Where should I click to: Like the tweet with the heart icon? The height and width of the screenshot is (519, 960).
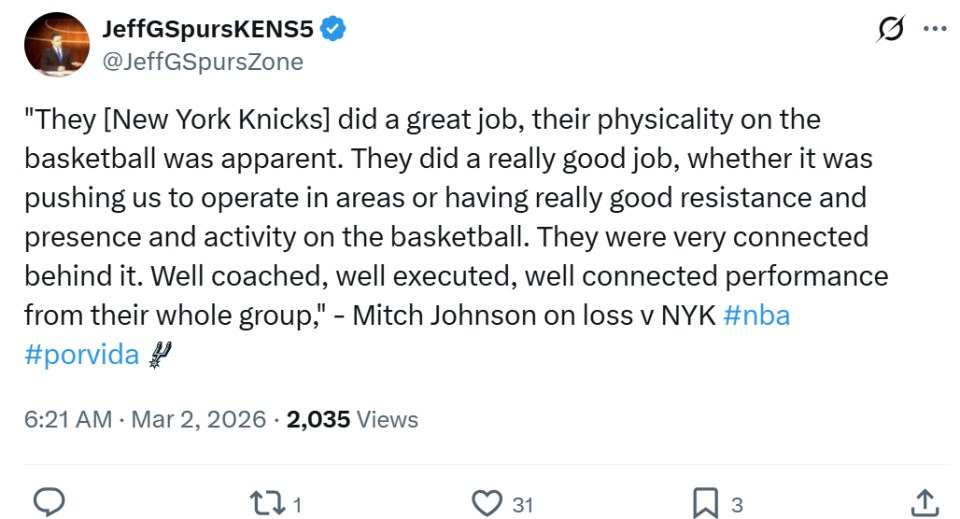pyautogui.click(x=488, y=502)
